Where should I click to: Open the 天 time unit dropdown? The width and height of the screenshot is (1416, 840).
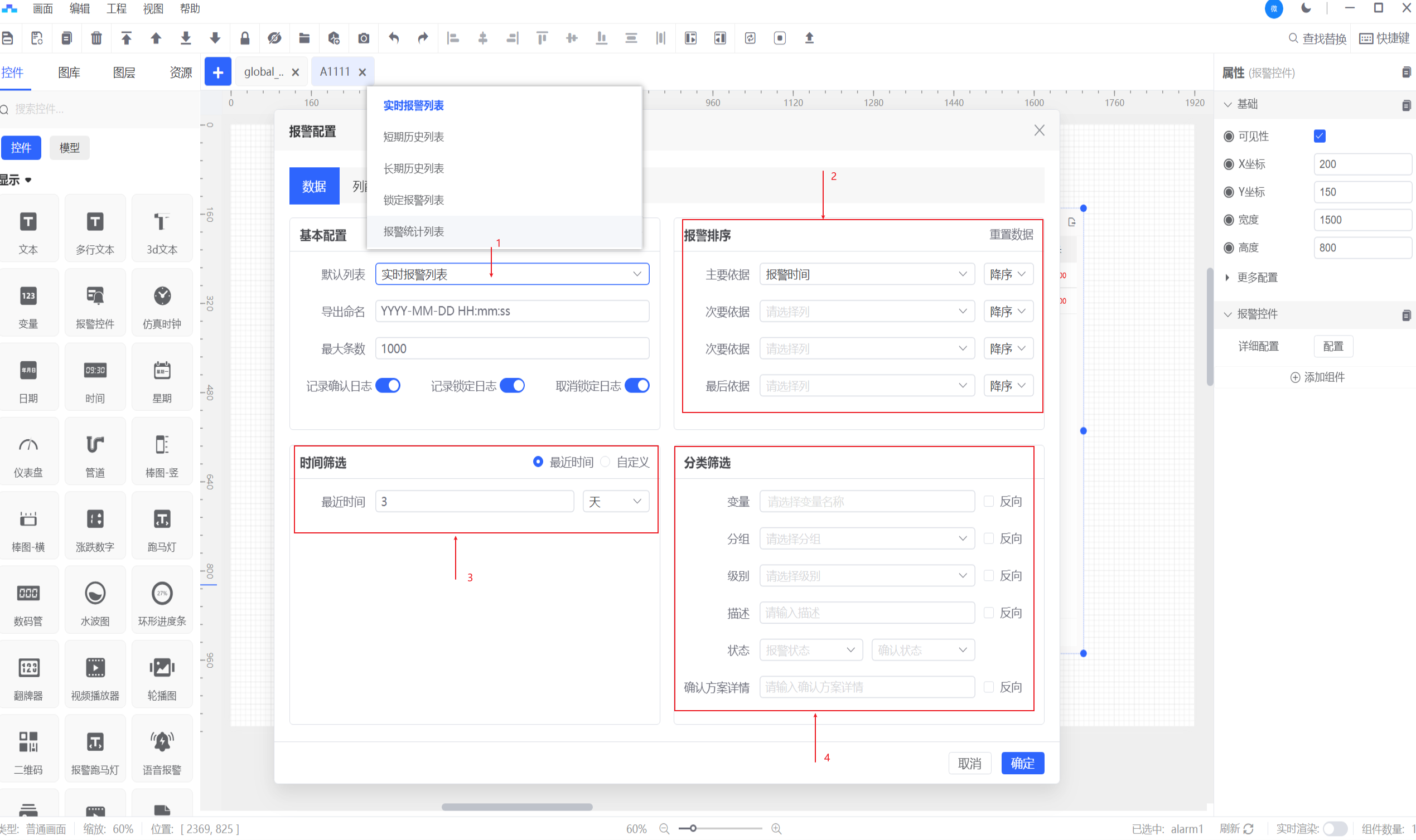616,502
